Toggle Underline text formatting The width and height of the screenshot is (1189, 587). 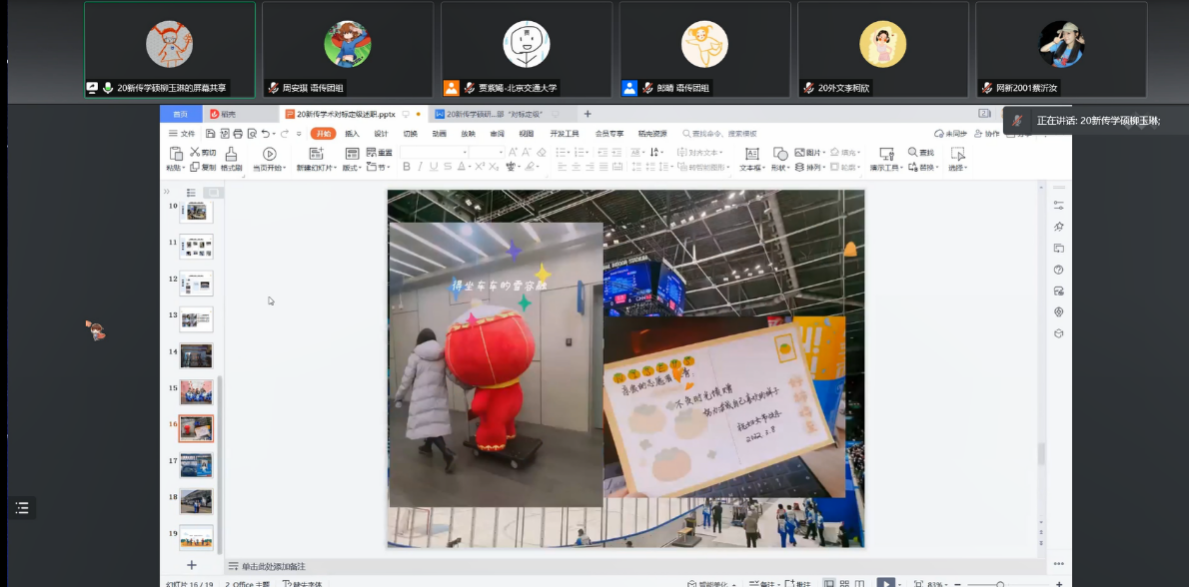click(x=435, y=167)
